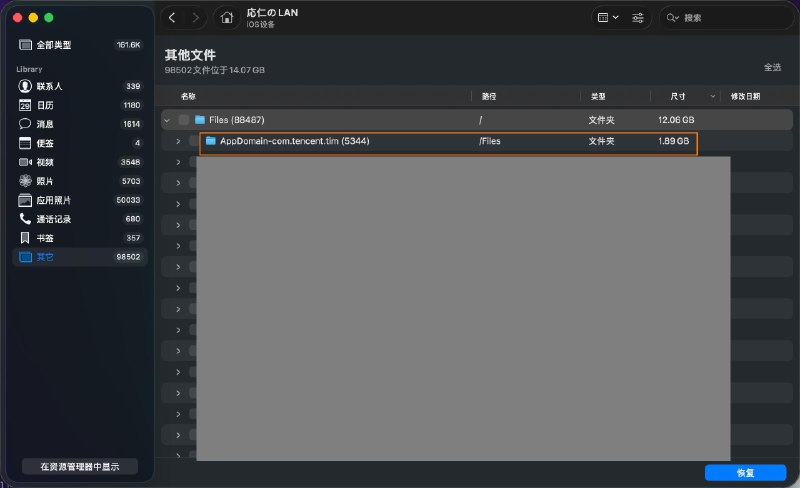This screenshot has width=800, height=488.
Task: Tick the checkbox for Files (88487)
Action: click(184, 120)
